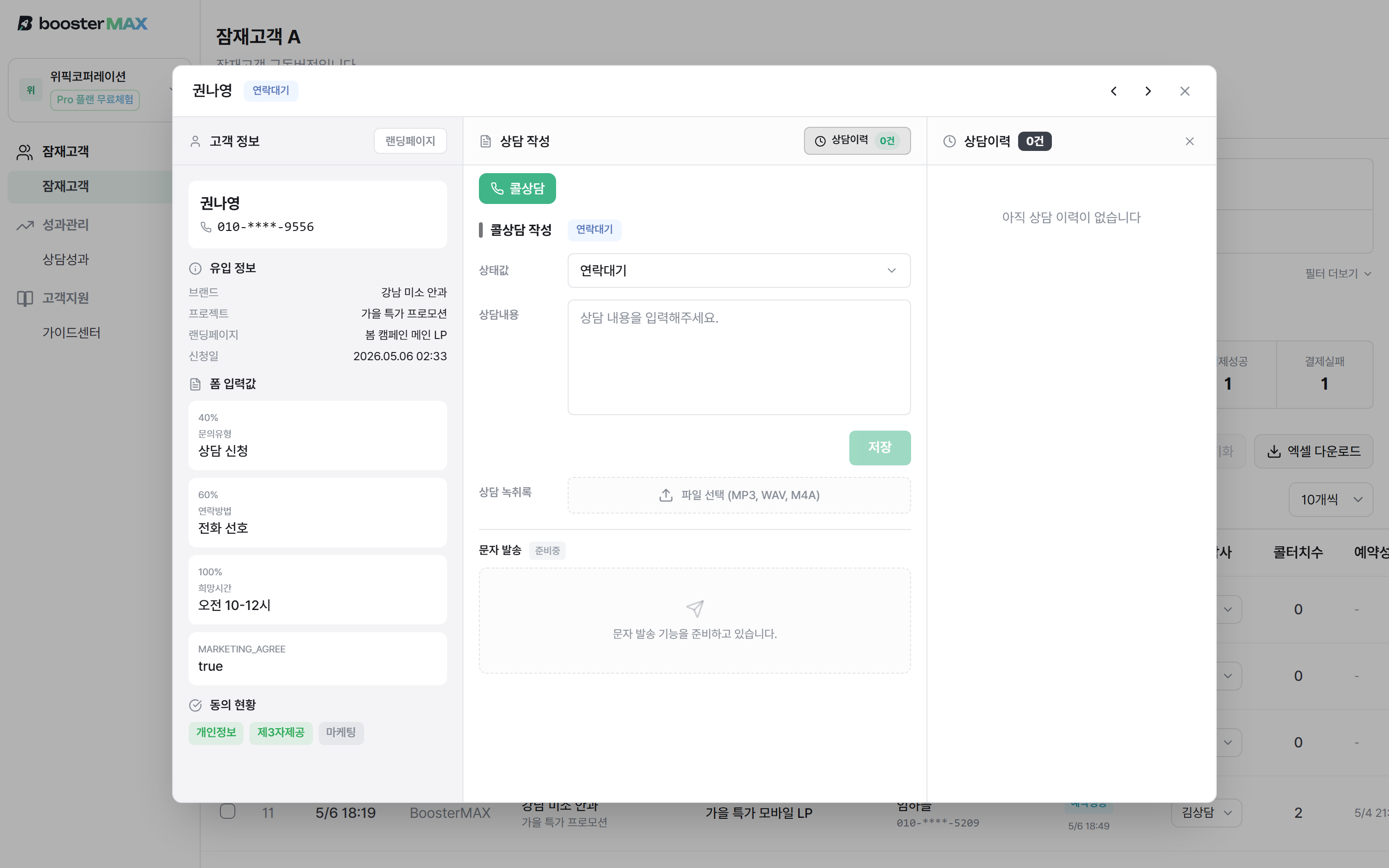
Task: Focus the 상담내용 text area
Action: pyautogui.click(x=739, y=357)
